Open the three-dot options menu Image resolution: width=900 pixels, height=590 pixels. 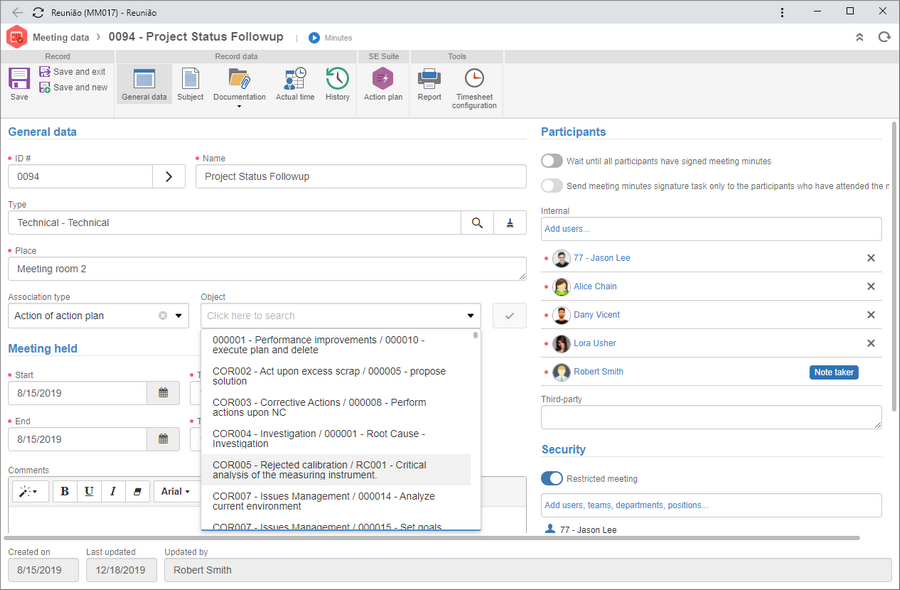click(x=782, y=12)
